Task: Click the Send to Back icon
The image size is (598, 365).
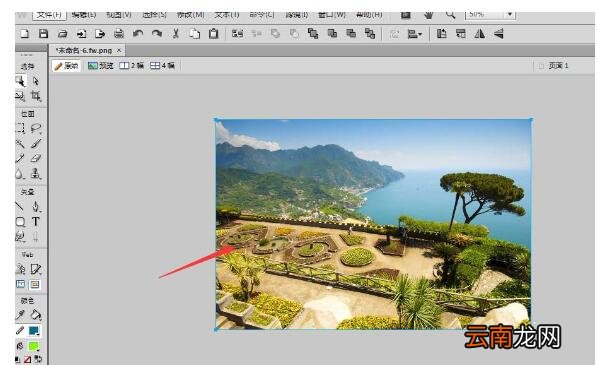Action: (370, 34)
